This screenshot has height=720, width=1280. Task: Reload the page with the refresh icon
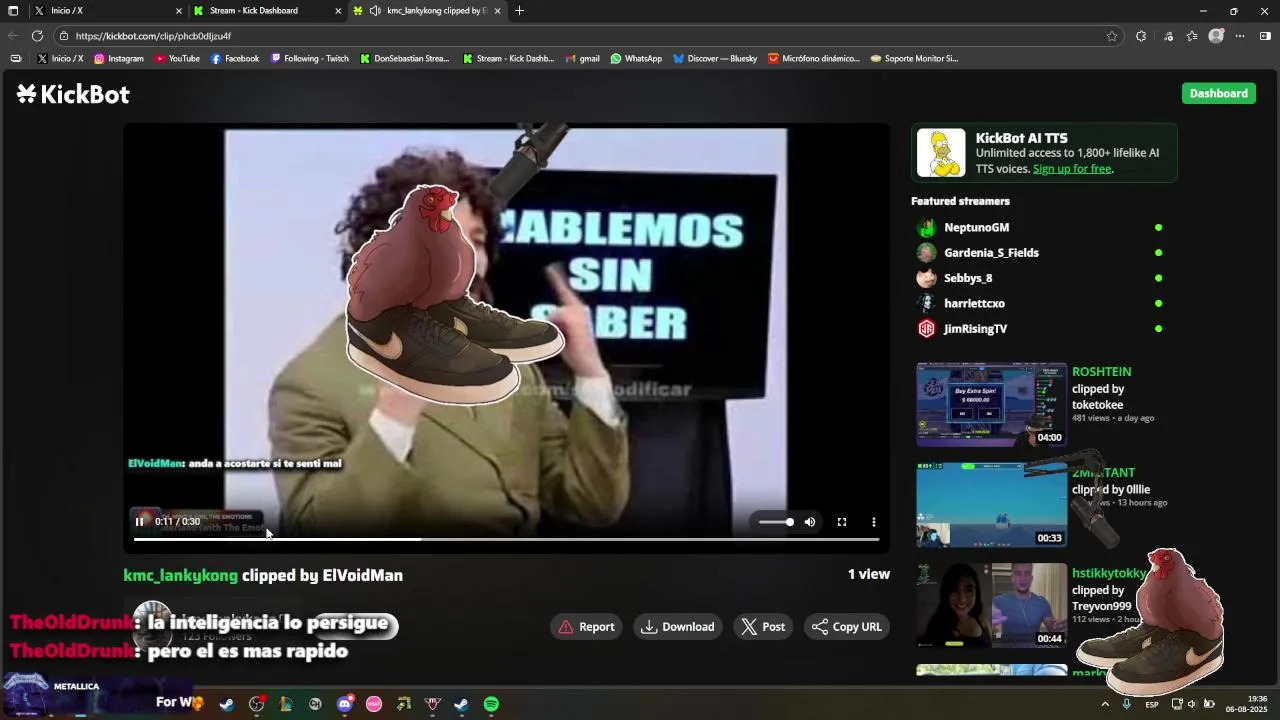pos(37,36)
